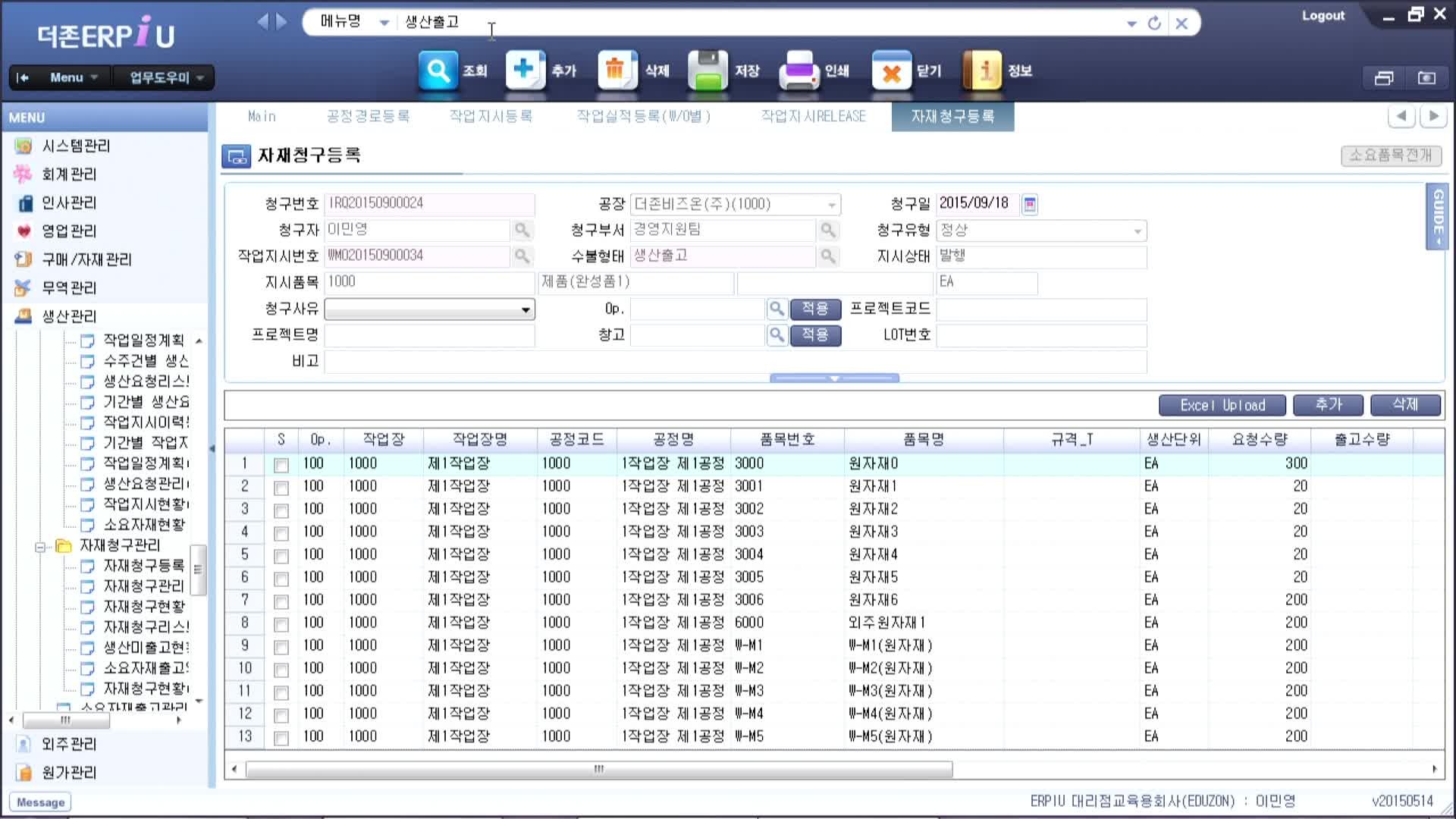
Task: Click the back navigation arrow near the search bar
Action: pyautogui.click(x=262, y=21)
